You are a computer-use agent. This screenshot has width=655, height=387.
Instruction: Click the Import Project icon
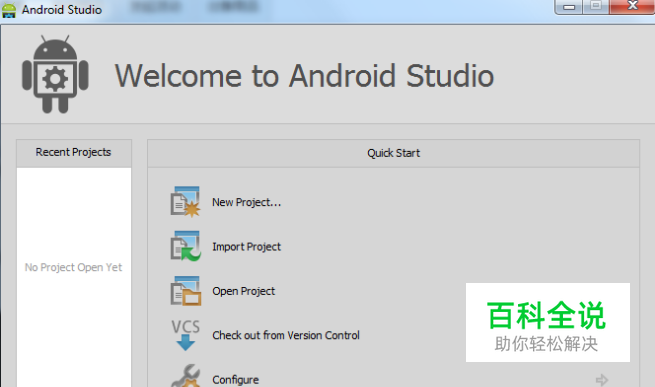click(185, 246)
